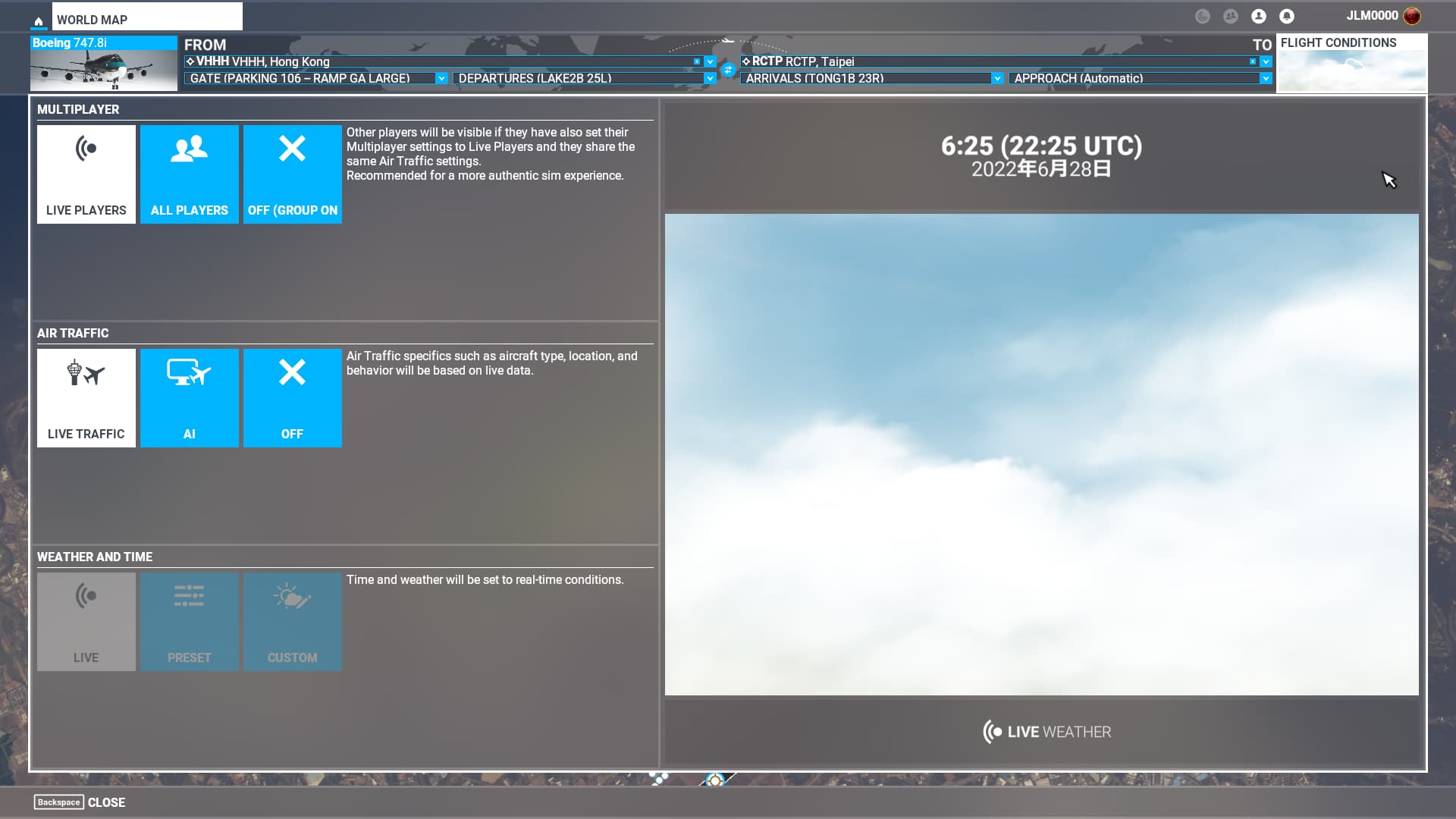Select LIVE PLAYERS multiplayer option

tap(86, 174)
